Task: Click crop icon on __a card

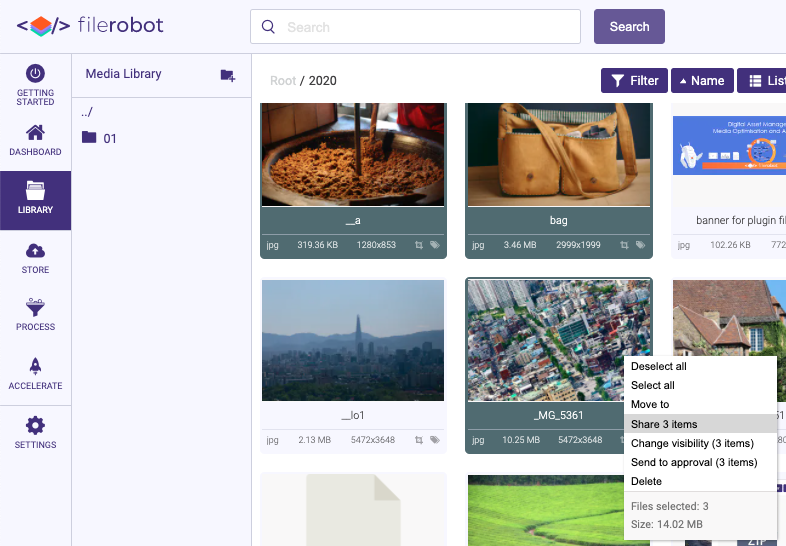Action: coord(419,245)
